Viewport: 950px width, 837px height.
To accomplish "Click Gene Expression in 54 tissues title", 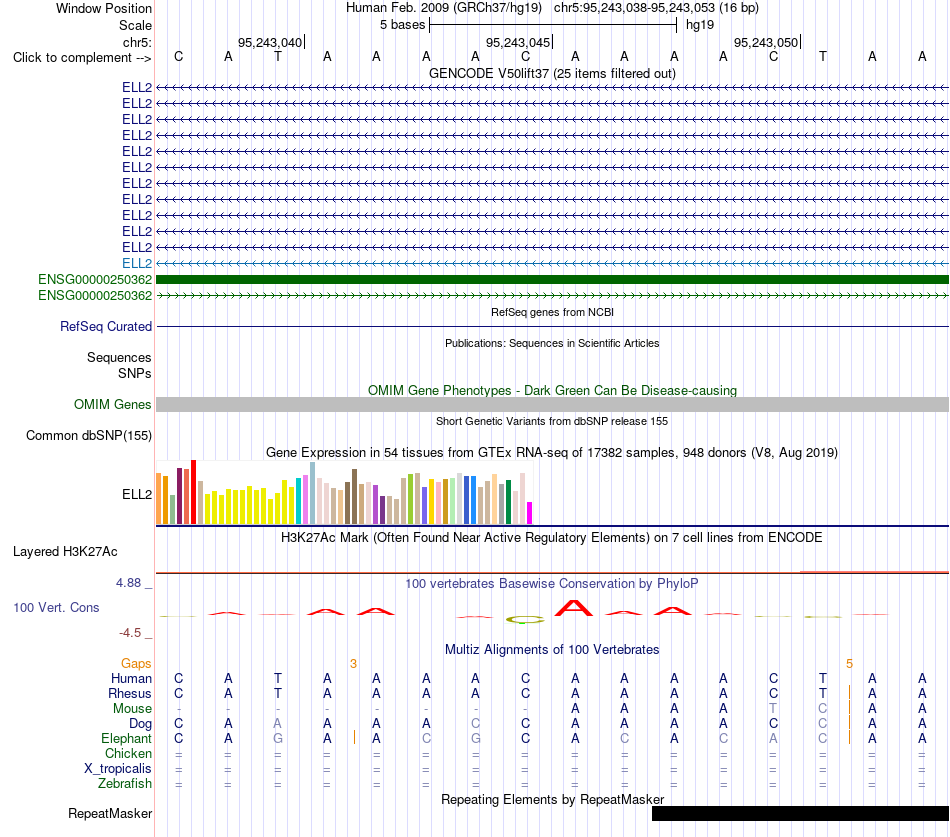I will tap(552, 453).
